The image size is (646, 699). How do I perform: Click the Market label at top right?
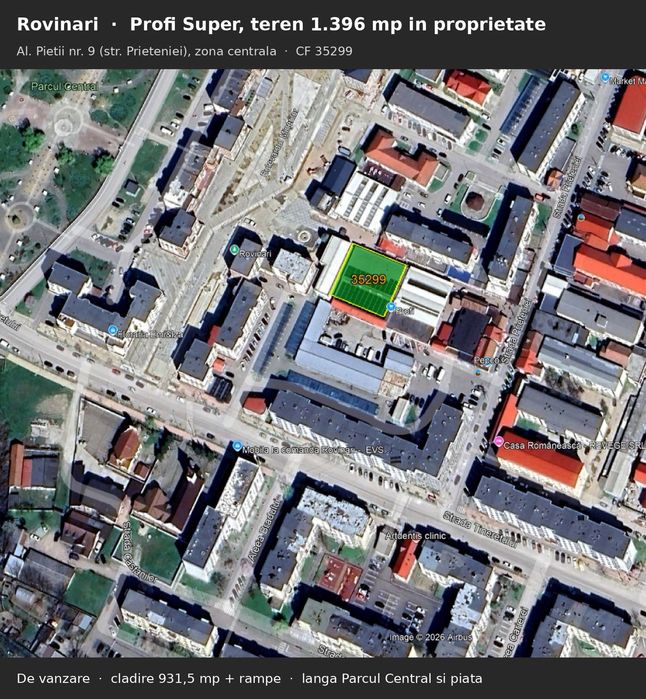627,81
